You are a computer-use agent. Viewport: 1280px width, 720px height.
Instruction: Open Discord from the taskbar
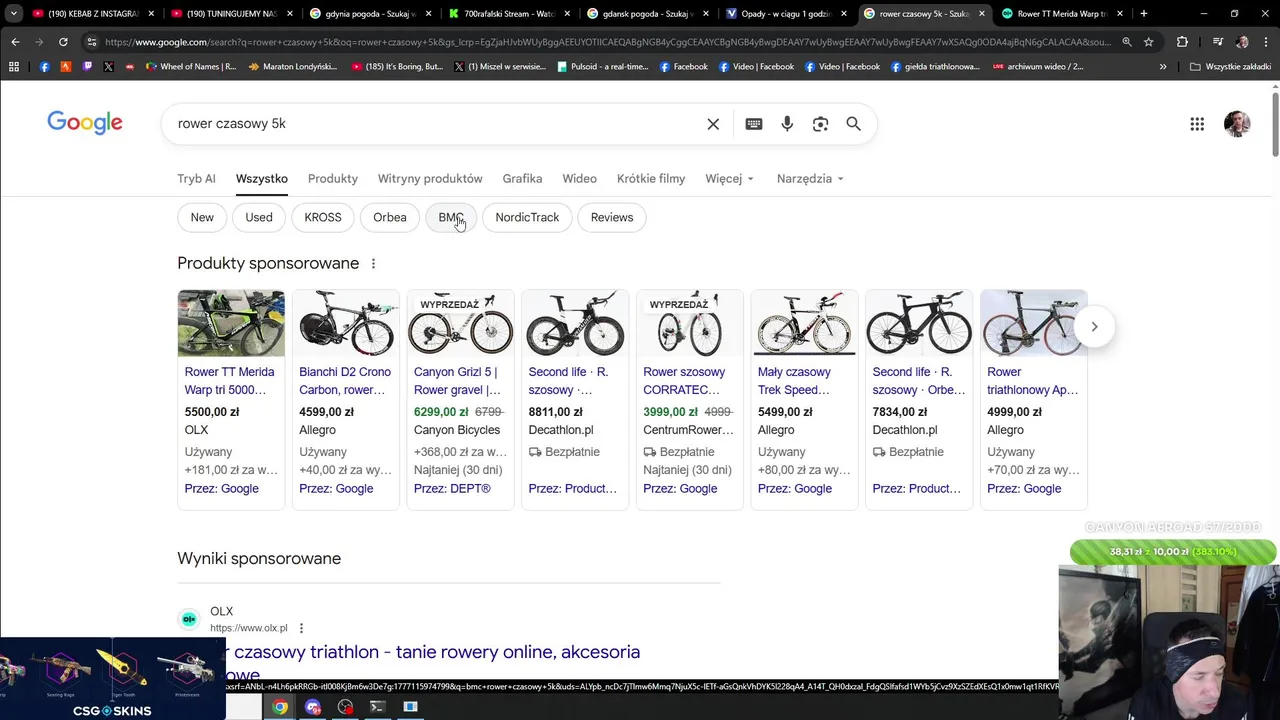tap(313, 707)
